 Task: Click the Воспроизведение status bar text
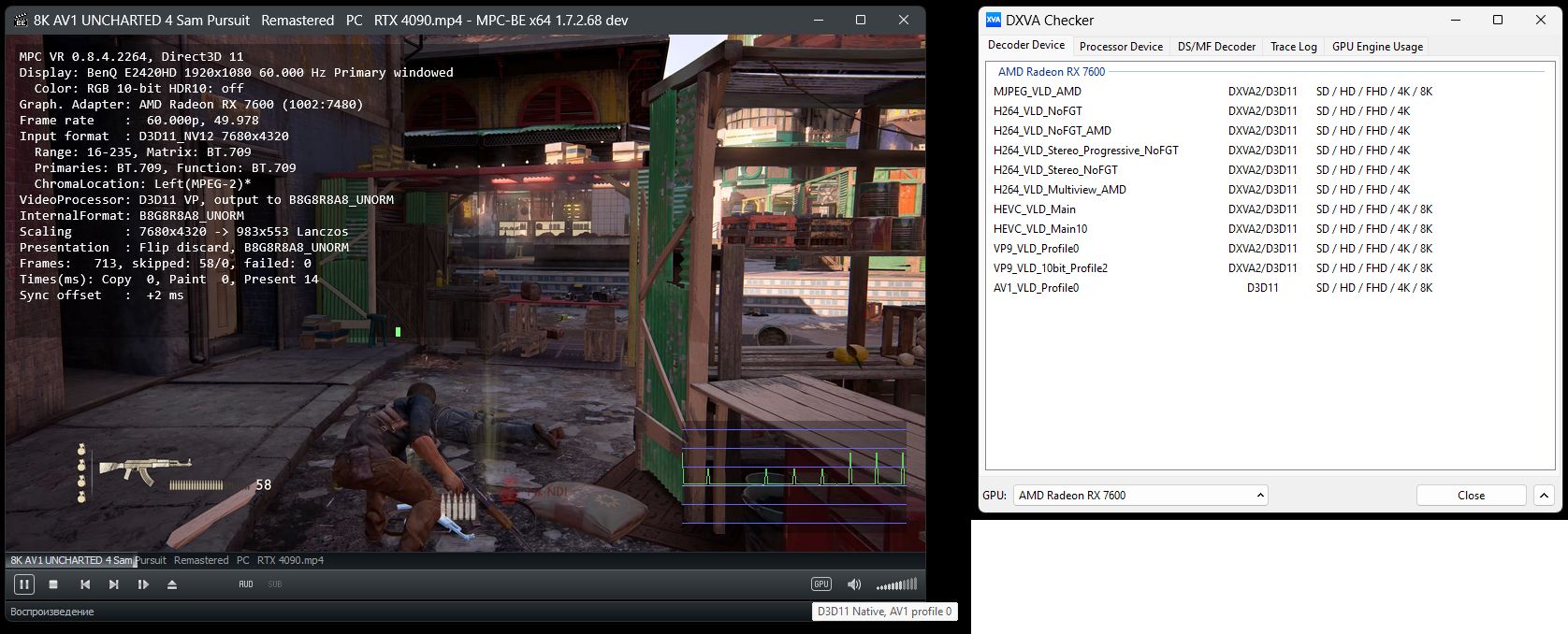(x=52, y=612)
